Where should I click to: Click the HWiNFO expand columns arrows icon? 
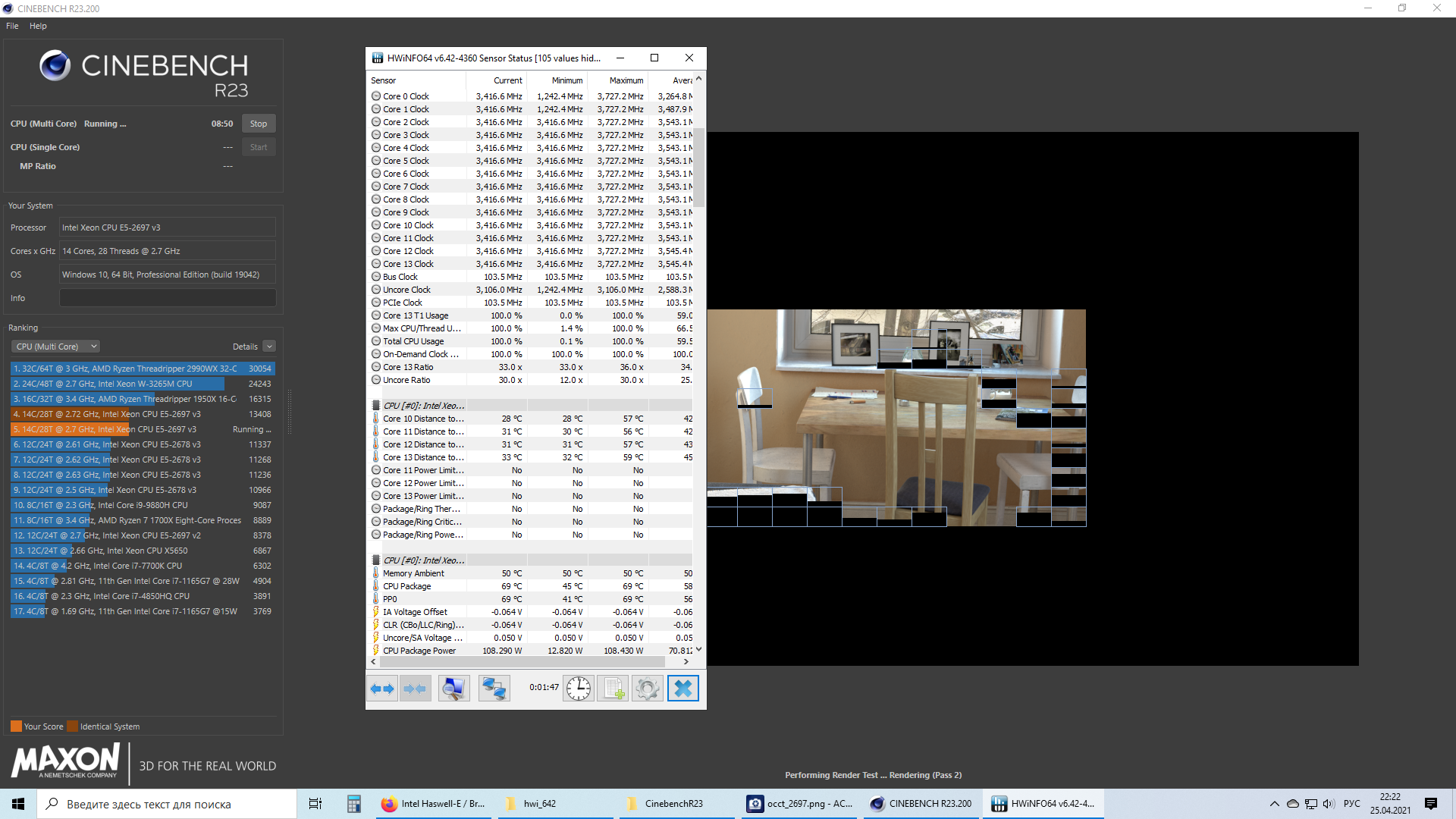[382, 689]
